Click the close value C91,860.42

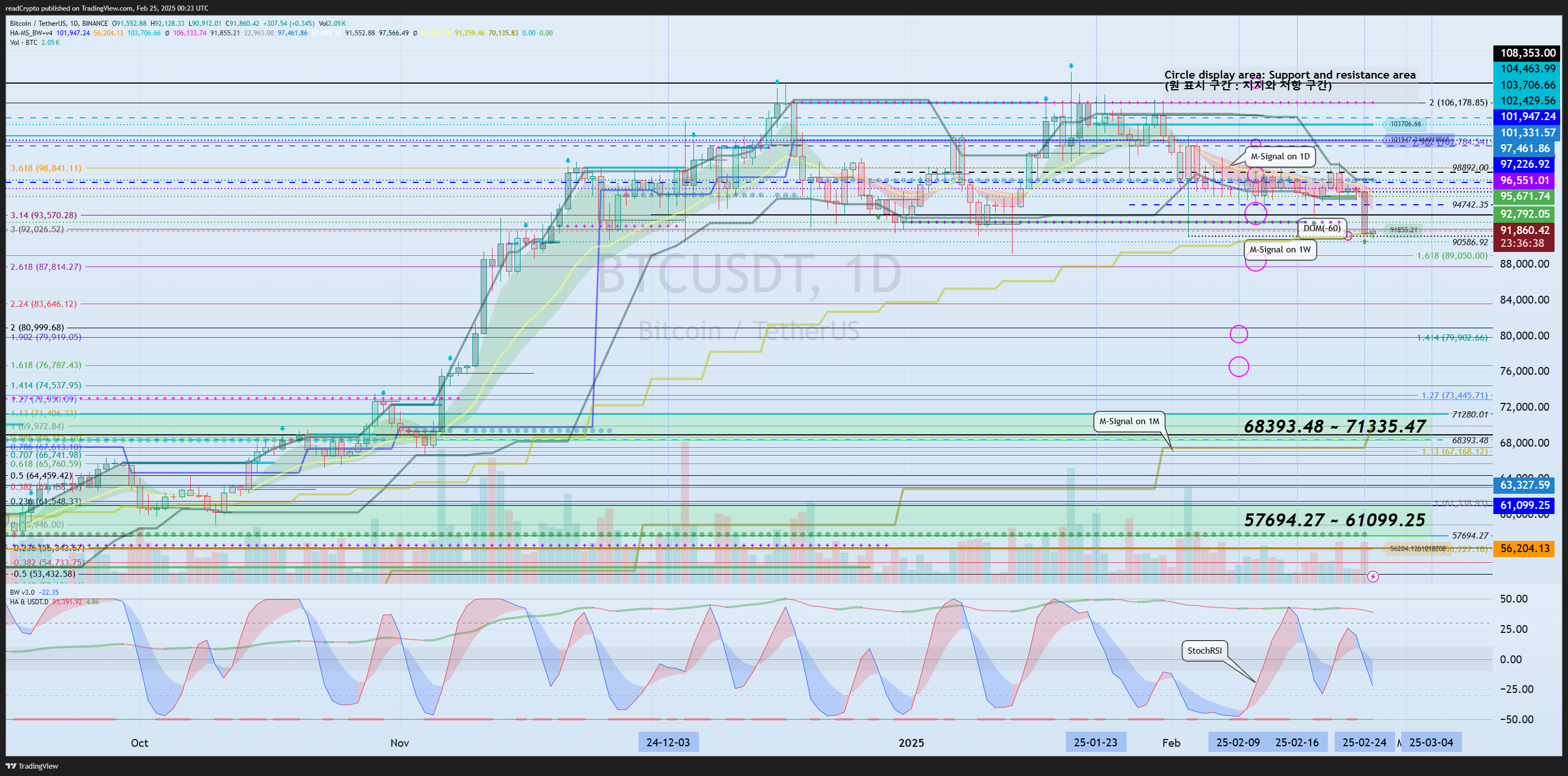(x=242, y=24)
